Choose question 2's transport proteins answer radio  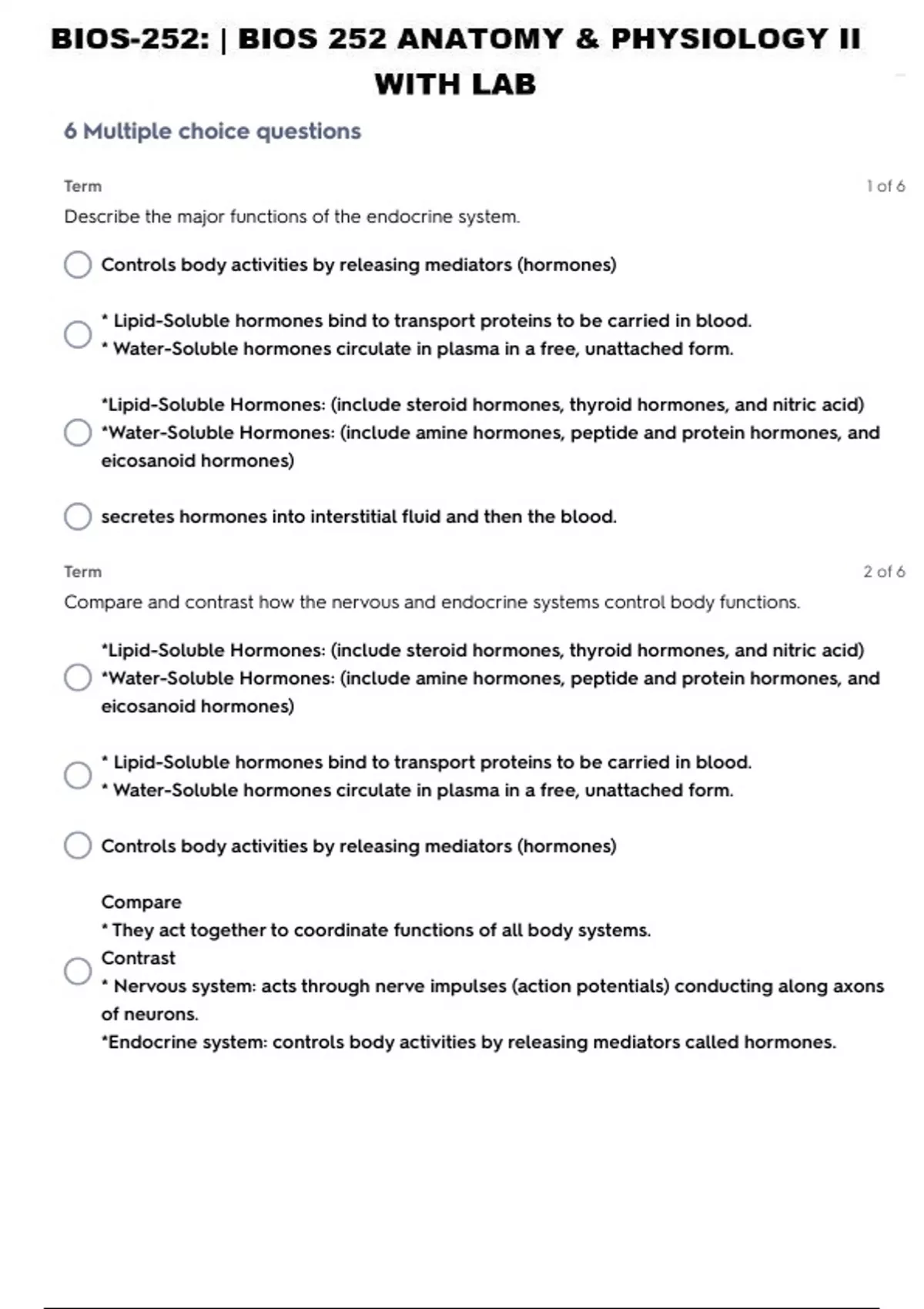tap(78, 775)
